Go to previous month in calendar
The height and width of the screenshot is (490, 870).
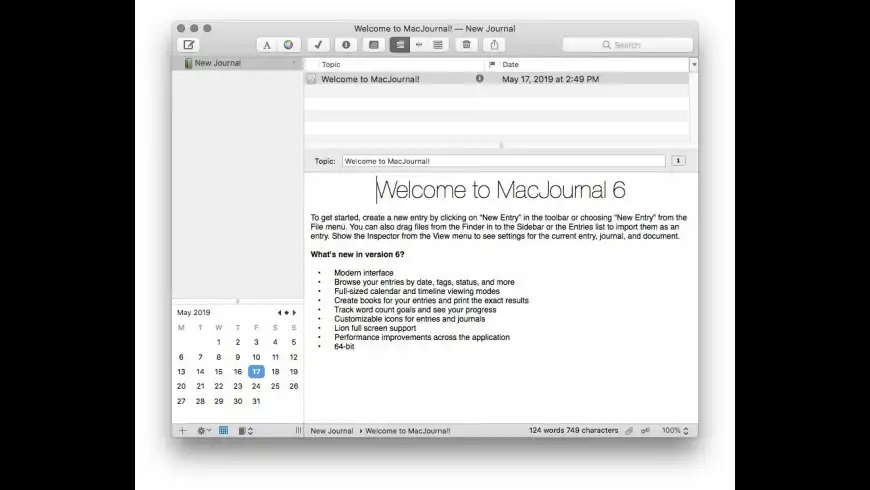coord(279,312)
